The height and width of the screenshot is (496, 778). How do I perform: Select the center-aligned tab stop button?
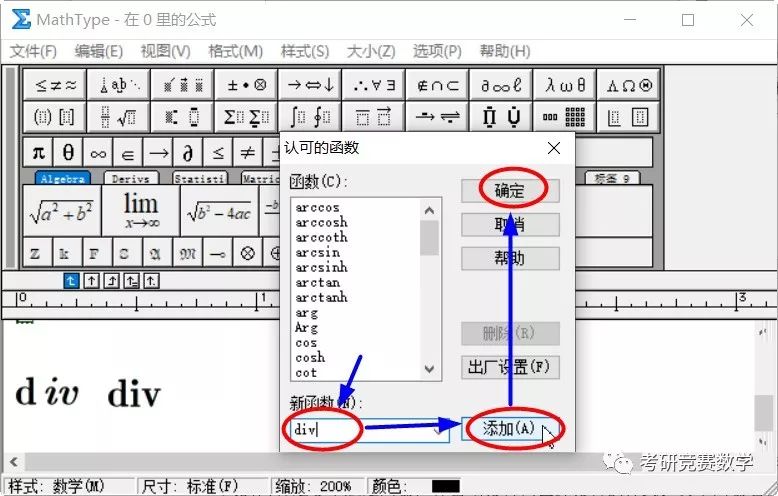[91, 281]
